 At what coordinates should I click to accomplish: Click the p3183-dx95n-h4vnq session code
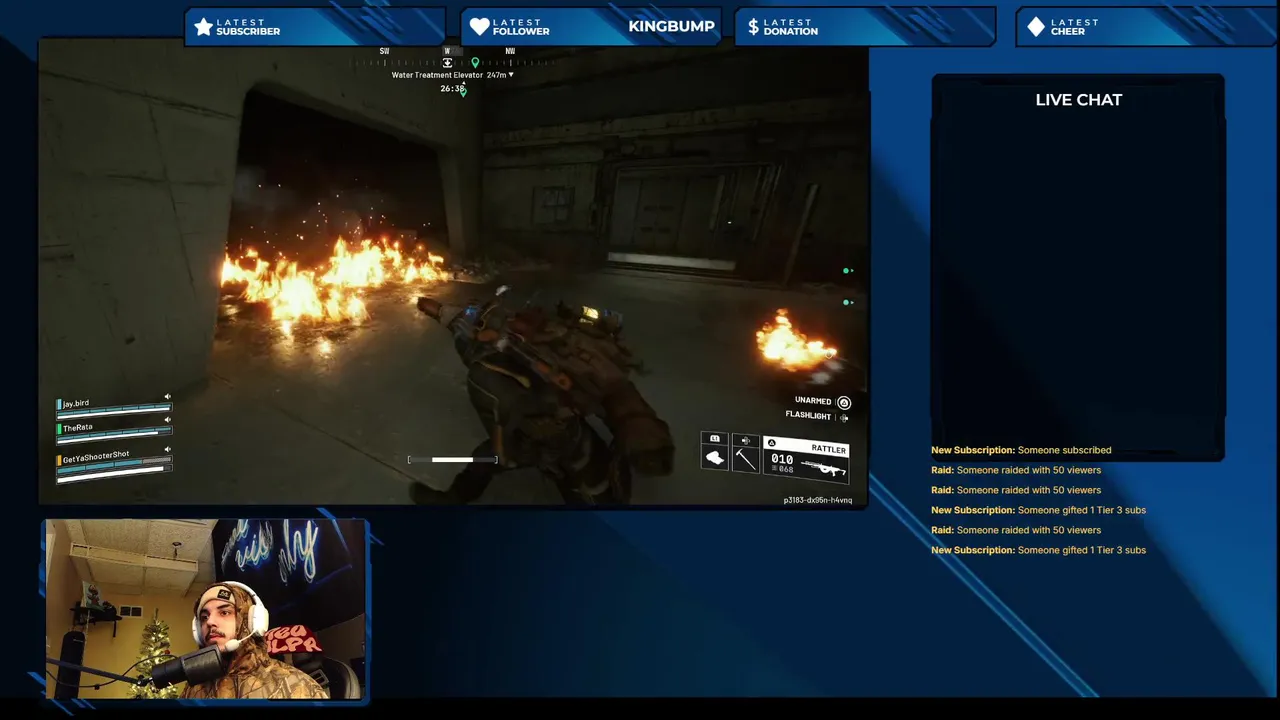point(818,500)
